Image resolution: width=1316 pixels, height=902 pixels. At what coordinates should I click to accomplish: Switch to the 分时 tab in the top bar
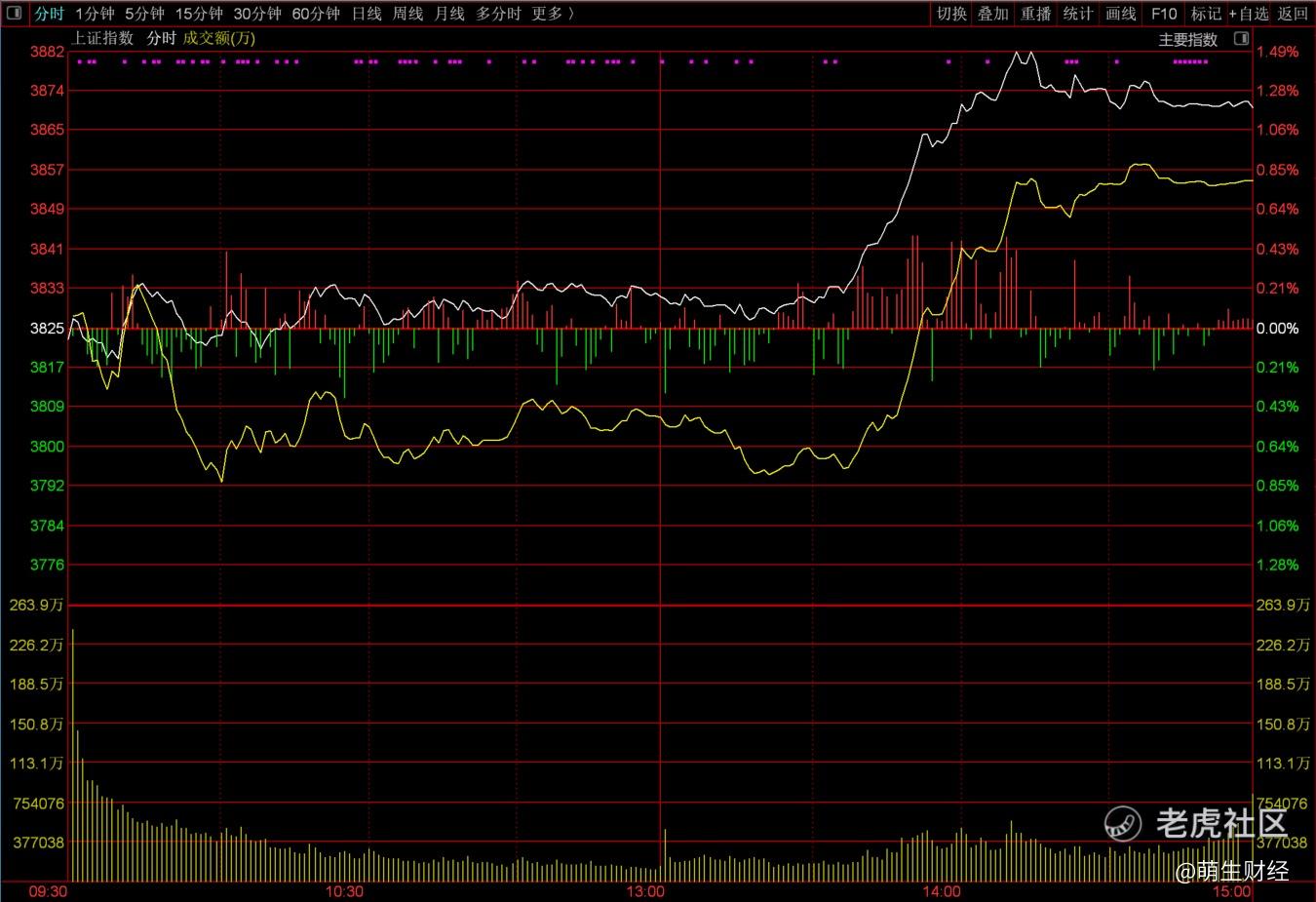coord(49,14)
